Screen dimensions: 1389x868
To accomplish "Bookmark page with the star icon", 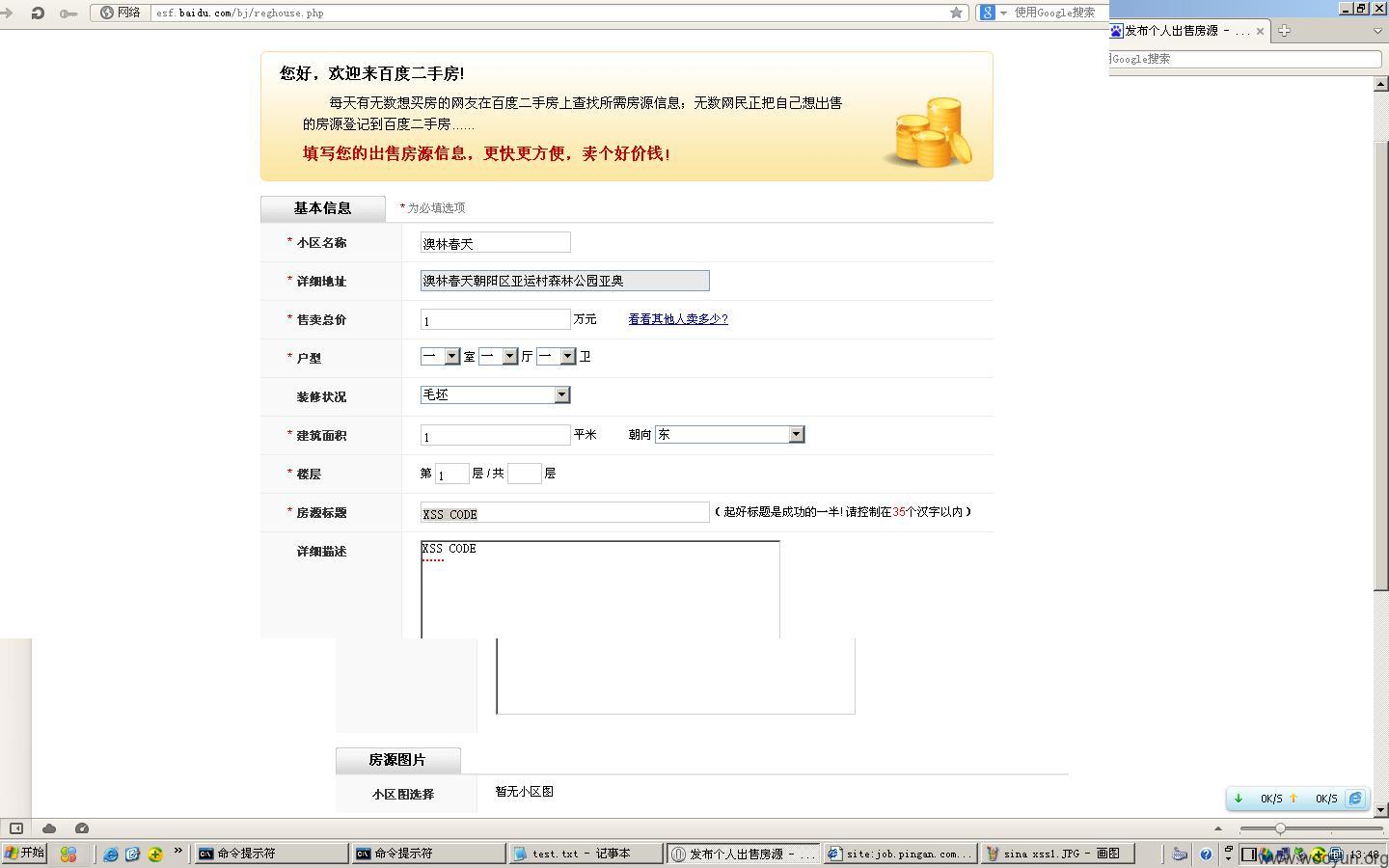I will click(956, 13).
